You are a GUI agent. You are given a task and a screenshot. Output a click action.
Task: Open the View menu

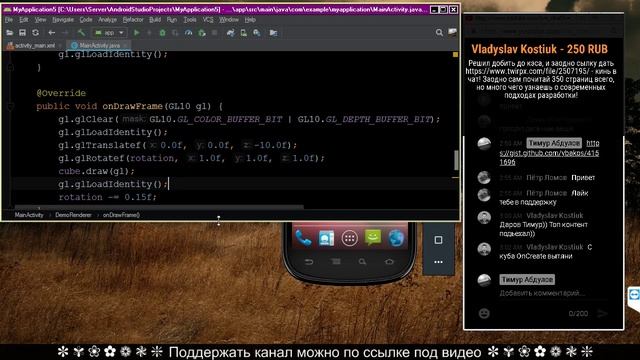[40, 20]
